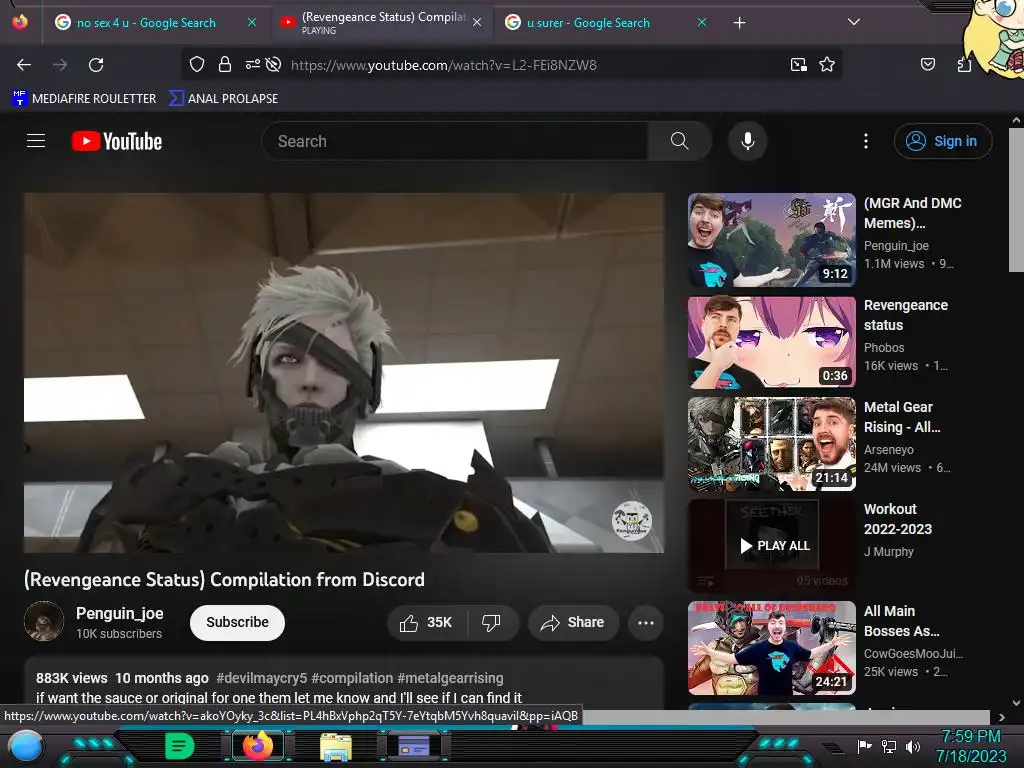
Task: Start voice search with the microphone icon
Action: coord(748,141)
